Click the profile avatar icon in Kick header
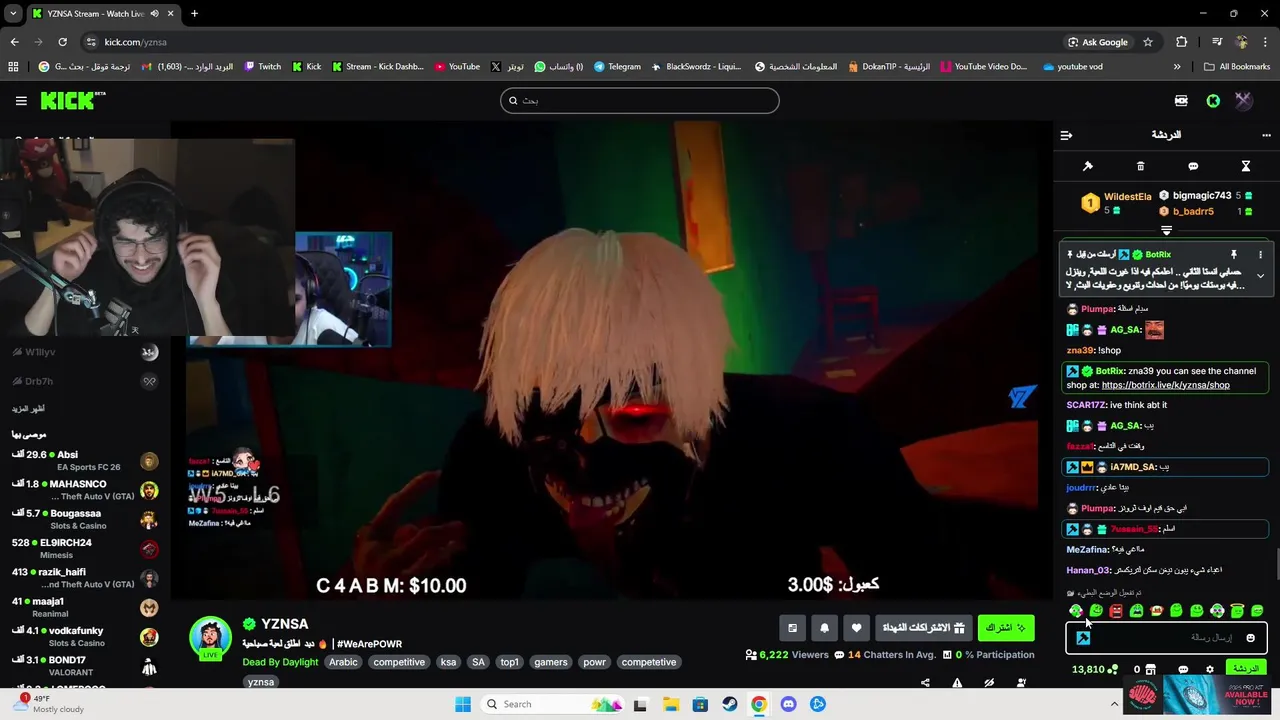 coord(1243,100)
